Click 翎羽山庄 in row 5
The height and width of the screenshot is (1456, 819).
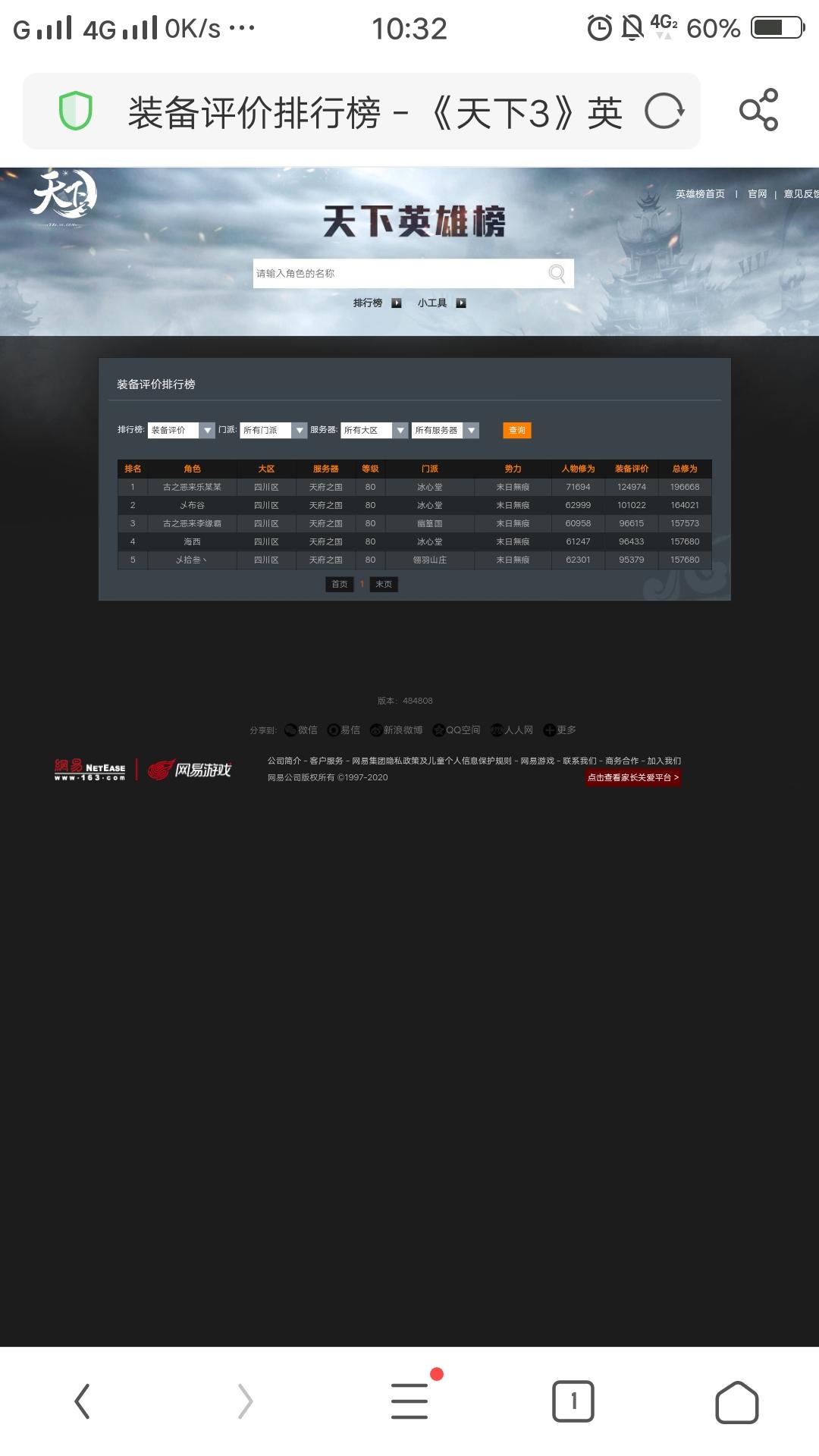(430, 560)
